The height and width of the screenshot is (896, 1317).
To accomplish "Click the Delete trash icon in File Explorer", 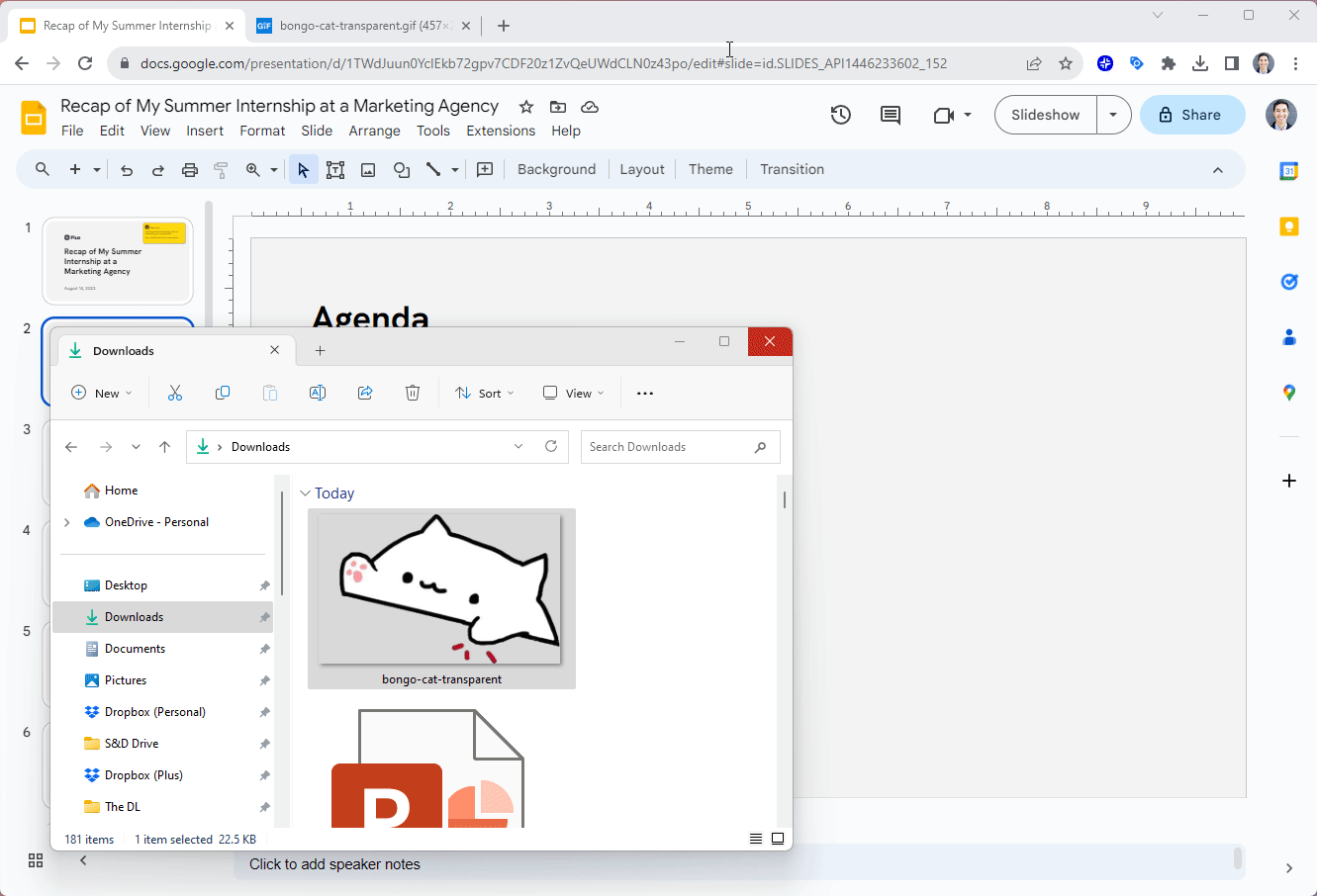I will click(x=413, y=393).
